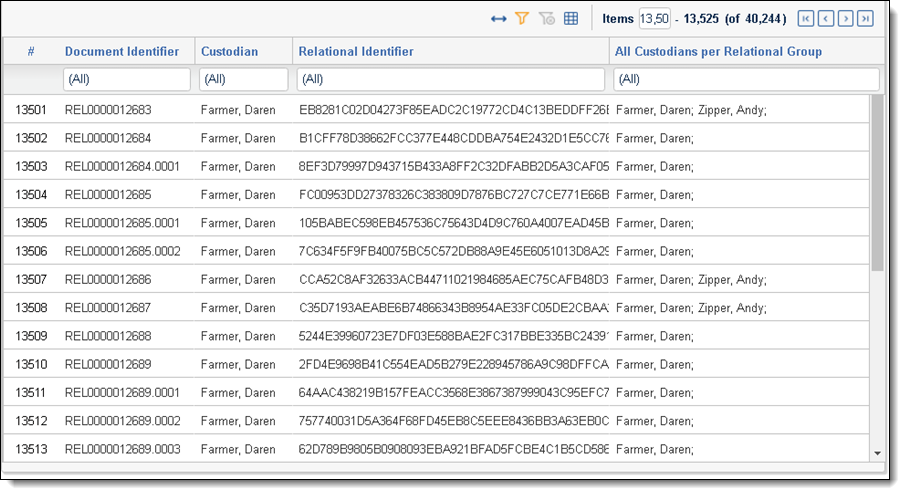The width and height of the screenshot is (905, 495).
Task: Open the Document Identifier (All) filter
Action: 126,79
